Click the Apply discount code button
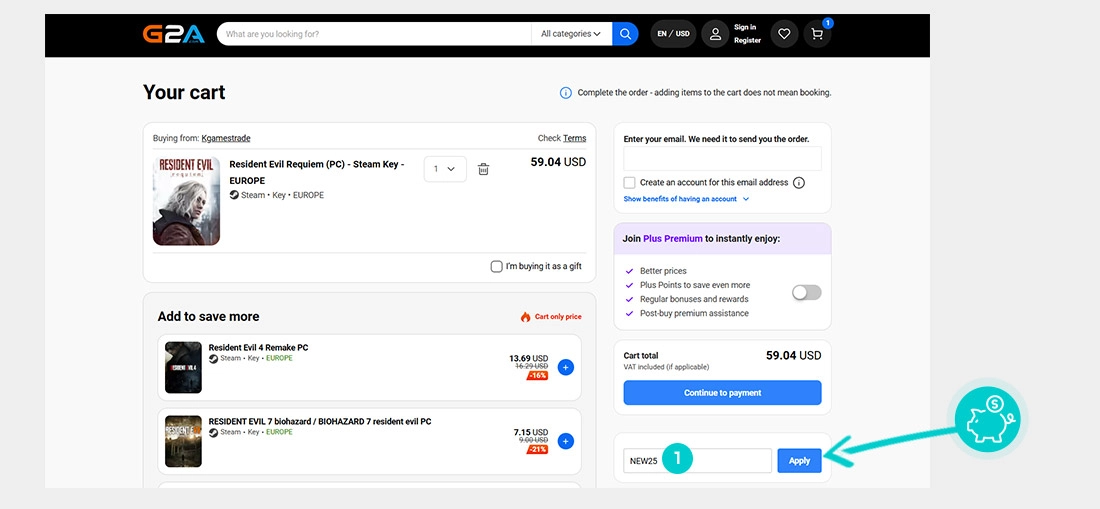Screen dimensions: 1100x509 [799, 461]
